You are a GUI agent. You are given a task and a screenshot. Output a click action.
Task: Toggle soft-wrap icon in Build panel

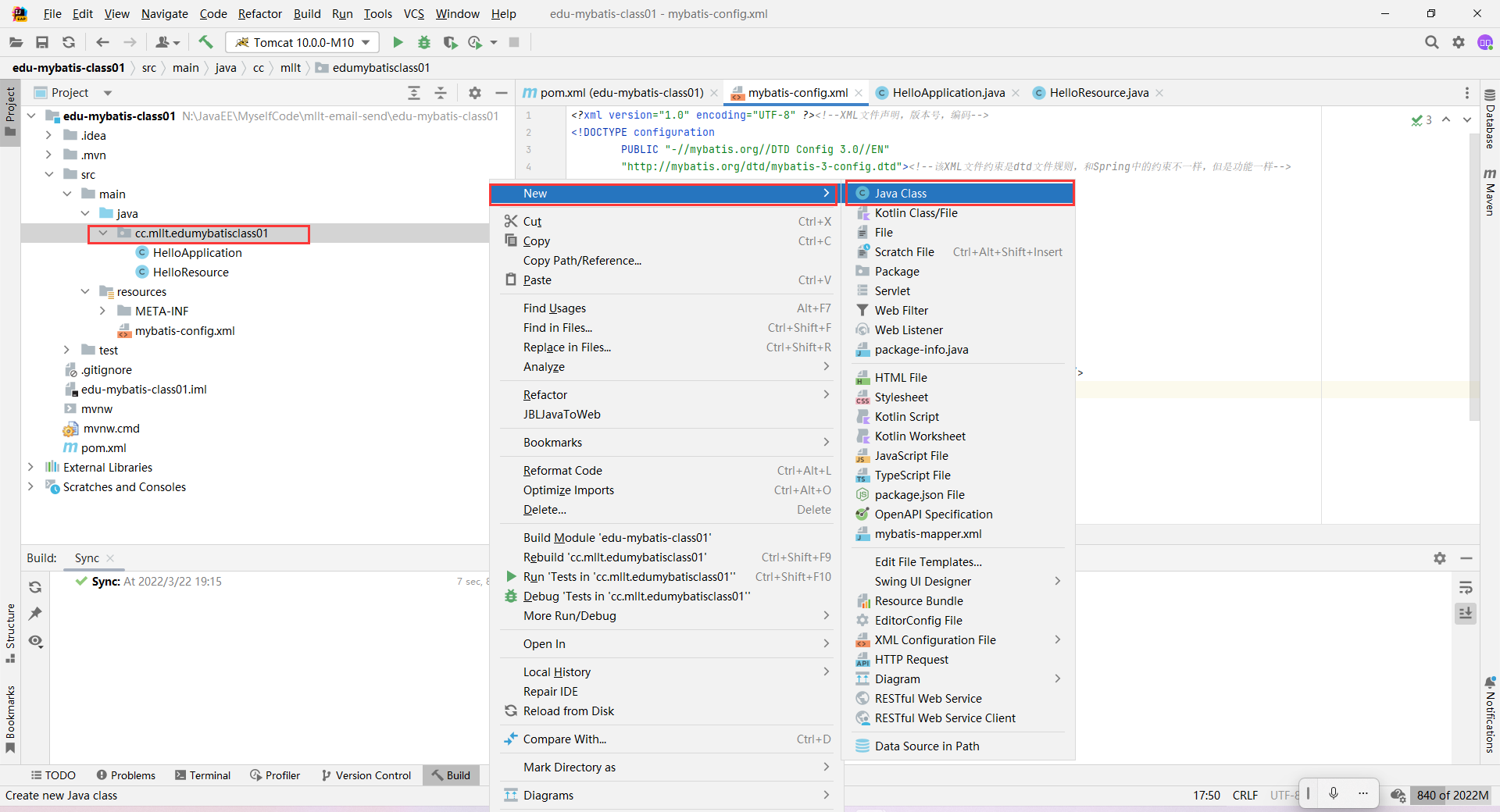click(x=1466, y=587)
